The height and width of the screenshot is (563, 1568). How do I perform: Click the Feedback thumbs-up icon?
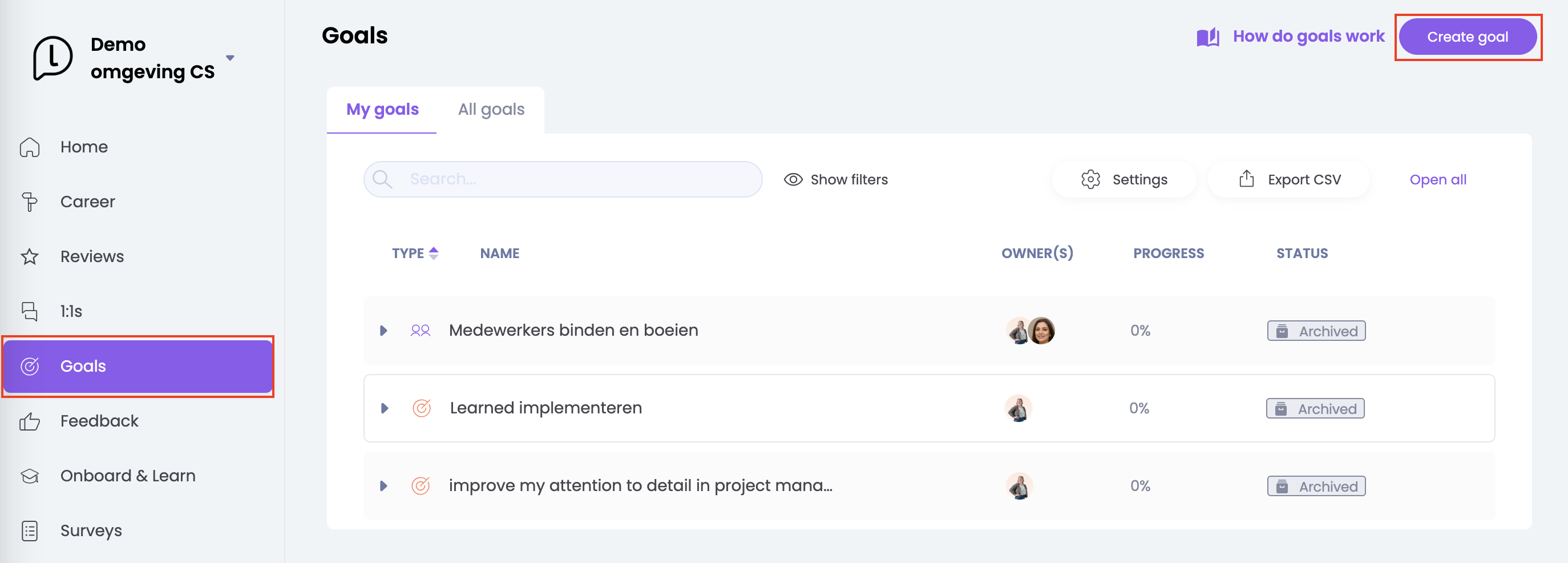click(29, 421)
